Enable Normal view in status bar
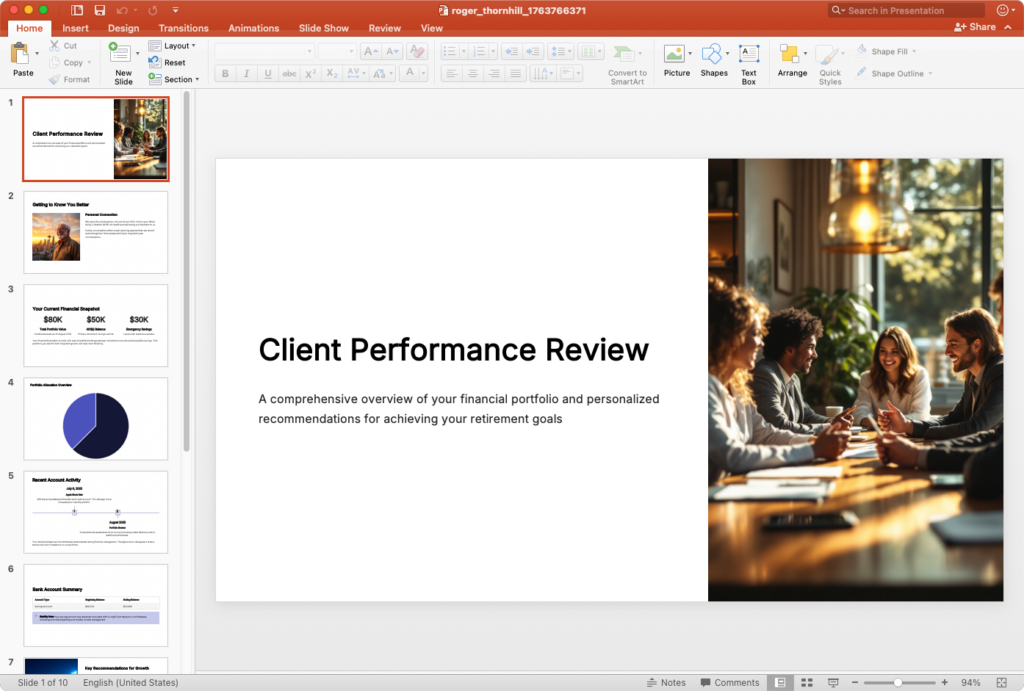 tap(780, 682)
